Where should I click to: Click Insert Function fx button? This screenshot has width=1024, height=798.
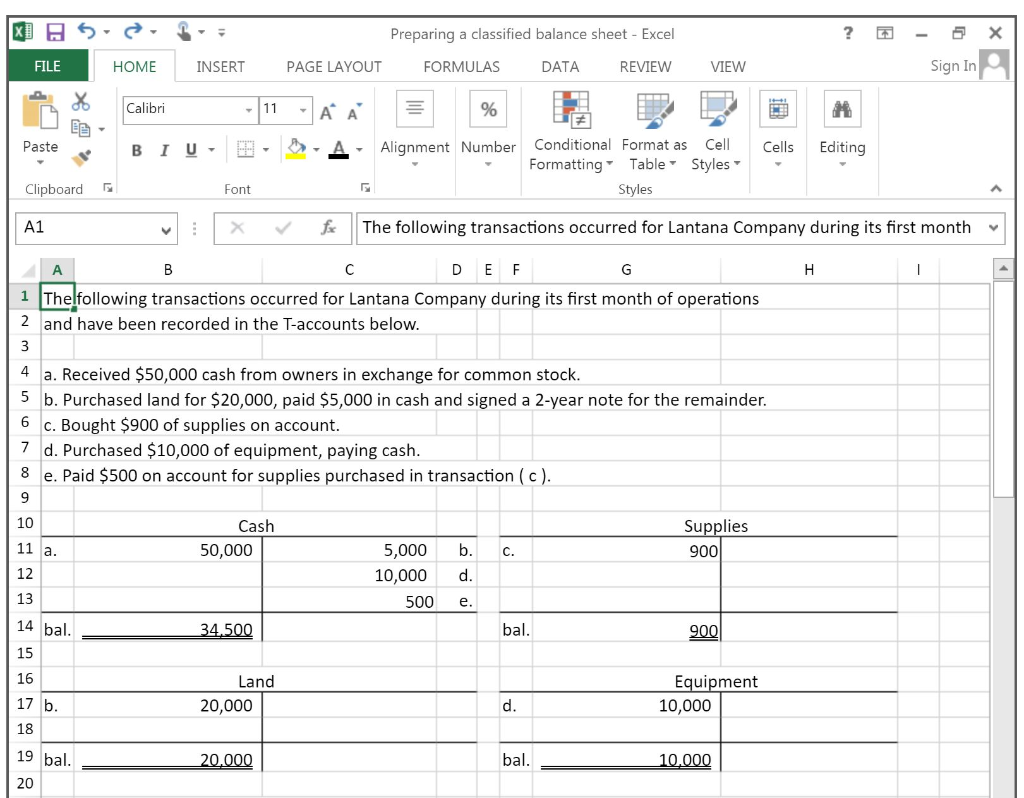pos(328,227)
